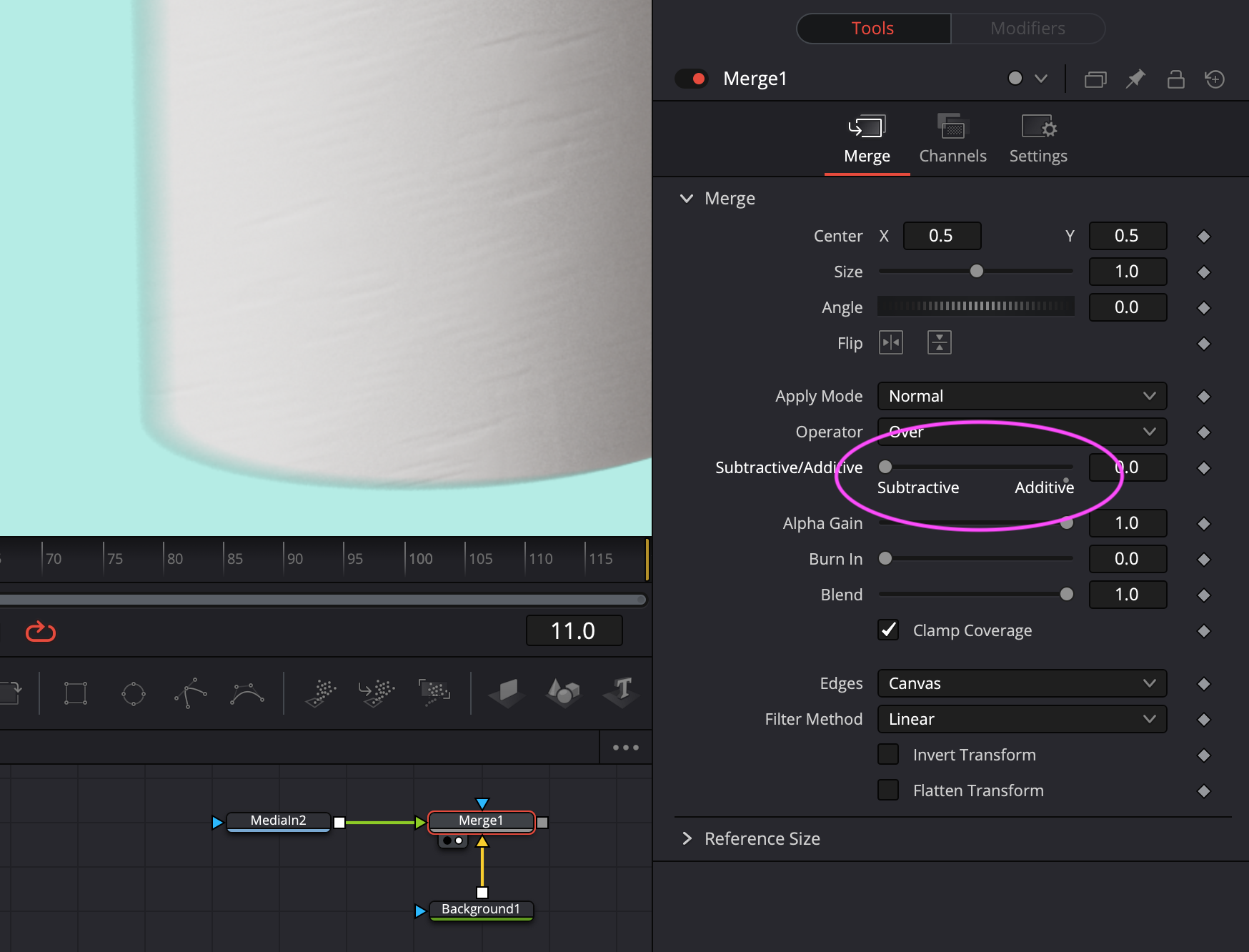1249x952 pixels.
Task: Click the Center X value field
Action: (x=942, y=236)
